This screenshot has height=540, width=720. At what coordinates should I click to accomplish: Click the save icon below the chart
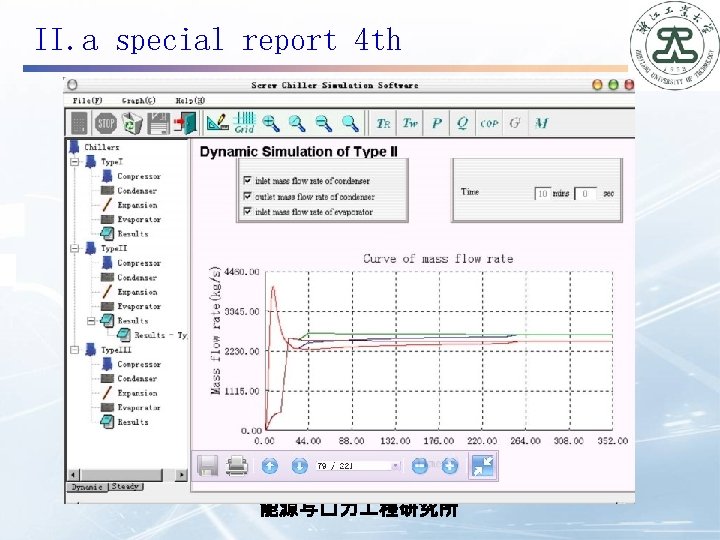pyautogui.click(x=208, y=466)
